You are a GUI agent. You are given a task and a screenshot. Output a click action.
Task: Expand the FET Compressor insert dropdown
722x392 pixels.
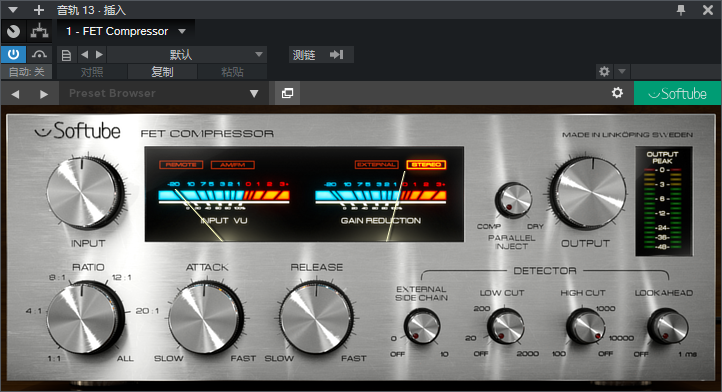(182, 31)
